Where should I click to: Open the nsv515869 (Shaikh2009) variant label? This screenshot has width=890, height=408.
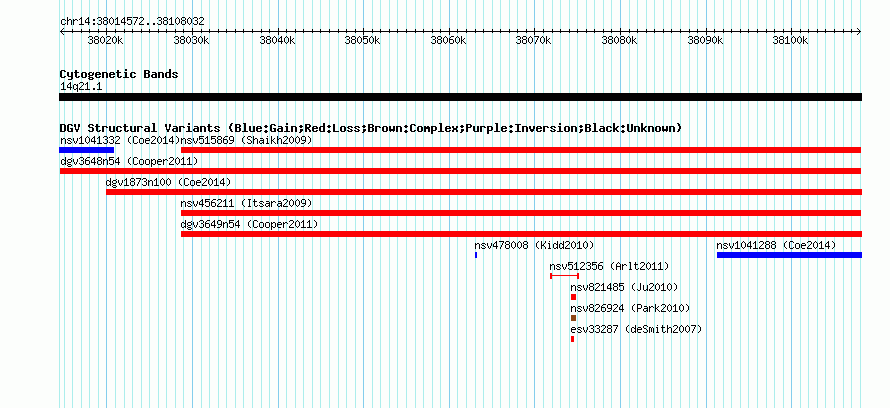pos(246,140)
